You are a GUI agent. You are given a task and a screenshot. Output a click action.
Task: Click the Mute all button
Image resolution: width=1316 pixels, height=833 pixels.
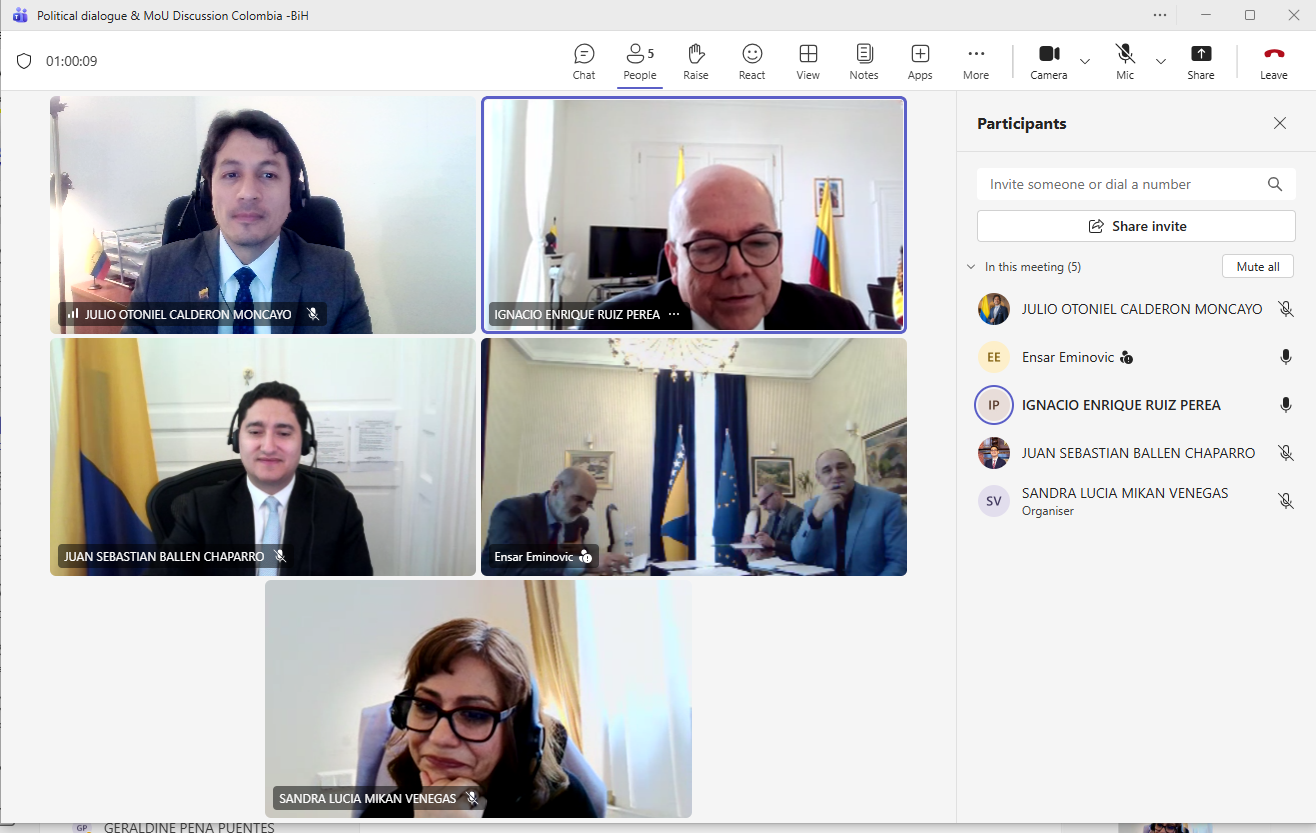1258,267
